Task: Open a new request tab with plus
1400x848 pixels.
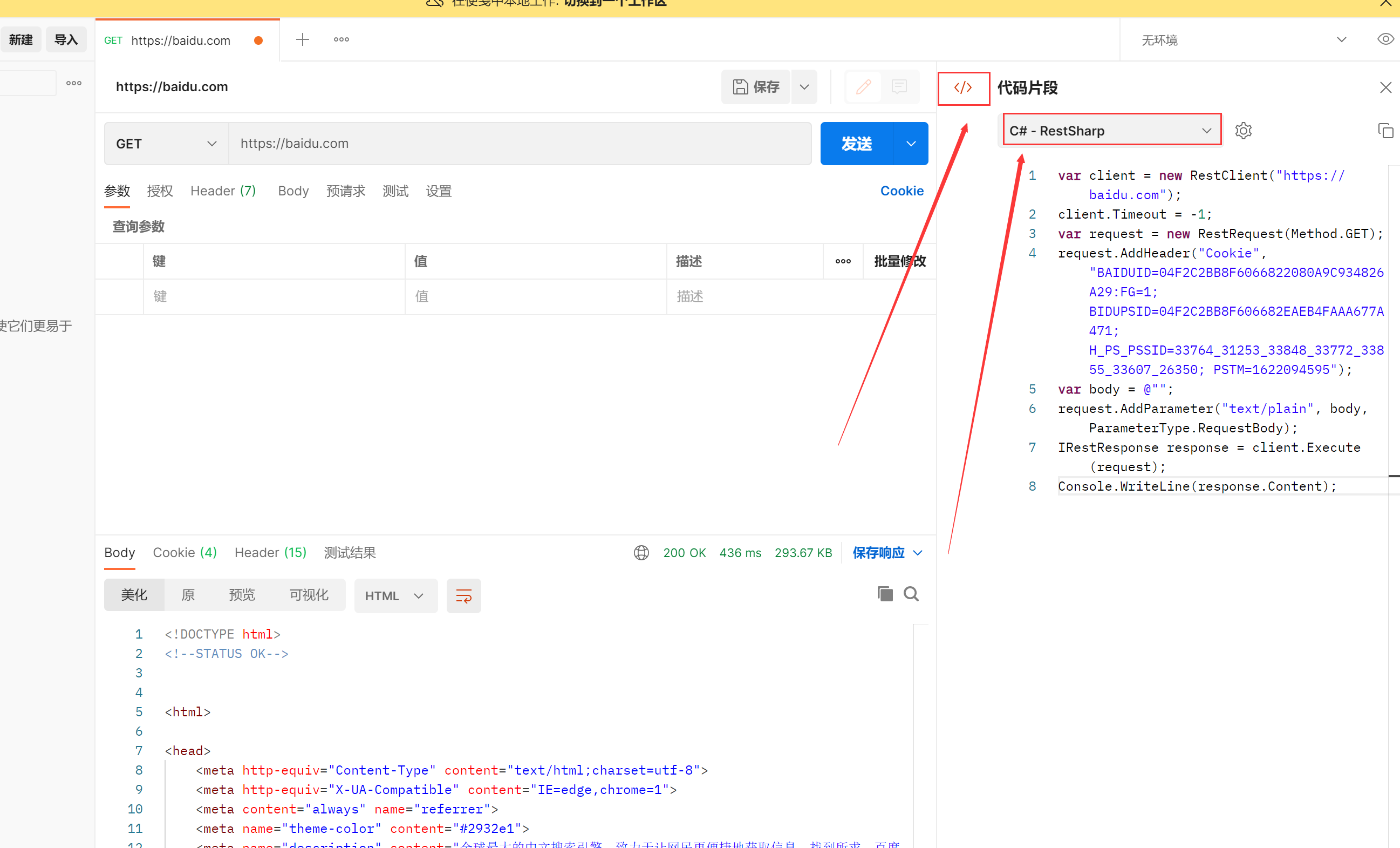Action: click(302, 39)
